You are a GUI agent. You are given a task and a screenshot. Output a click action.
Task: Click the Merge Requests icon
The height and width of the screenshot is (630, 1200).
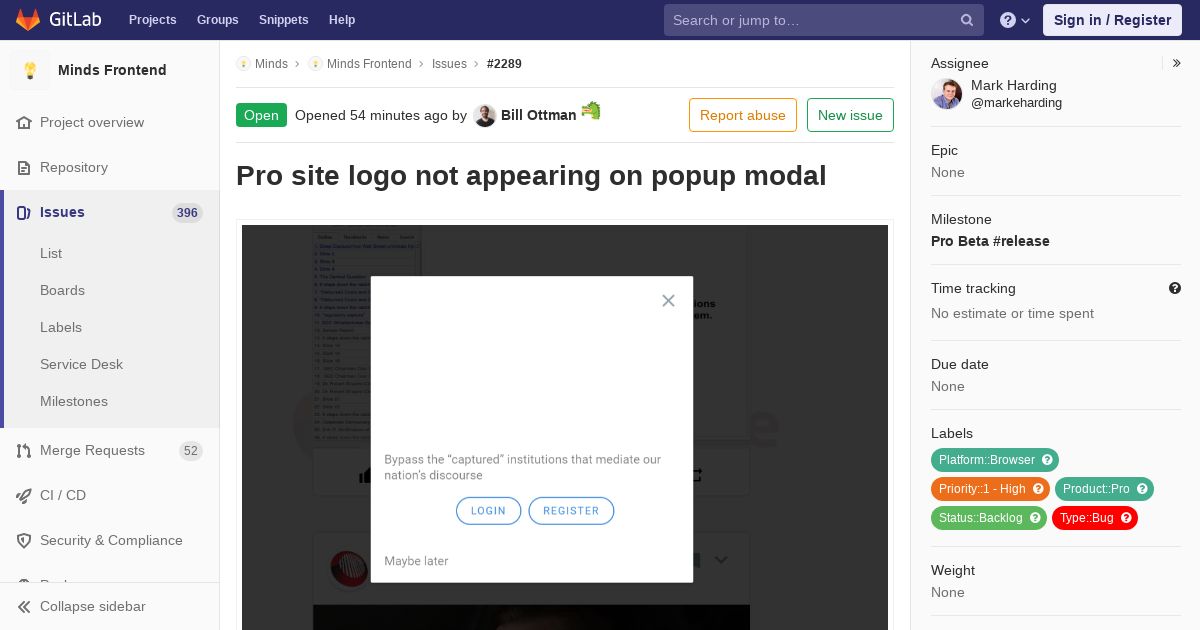(24, 451)
